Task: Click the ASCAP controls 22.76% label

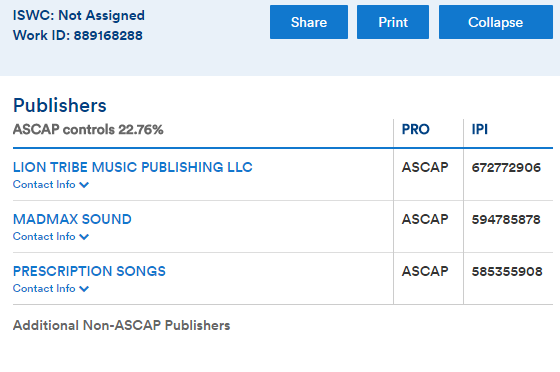Action: tap(88, 129)
